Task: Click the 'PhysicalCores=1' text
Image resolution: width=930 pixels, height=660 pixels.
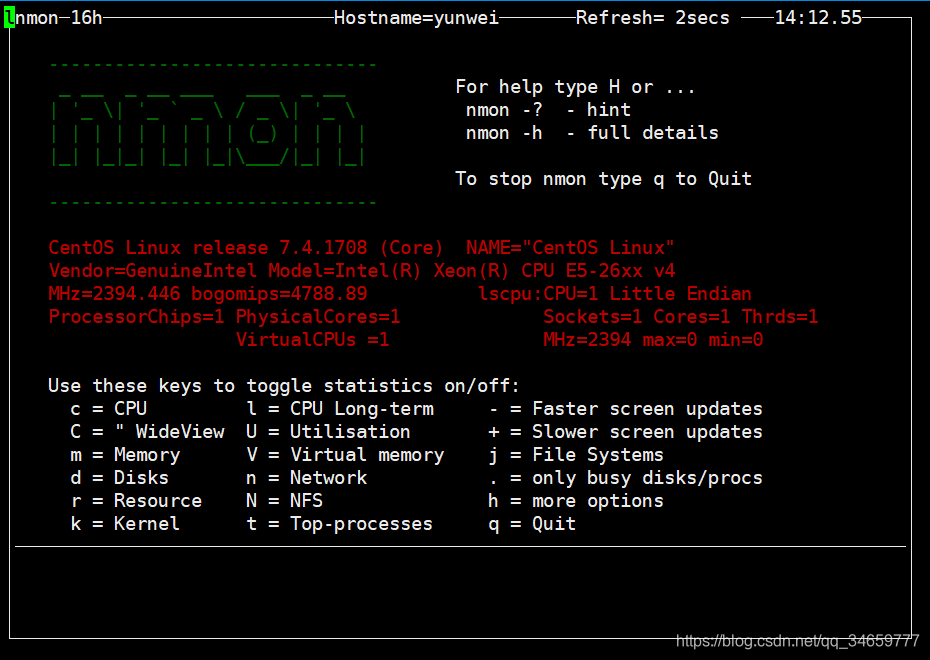Action: pyautogui.click(x=318, y=317)
